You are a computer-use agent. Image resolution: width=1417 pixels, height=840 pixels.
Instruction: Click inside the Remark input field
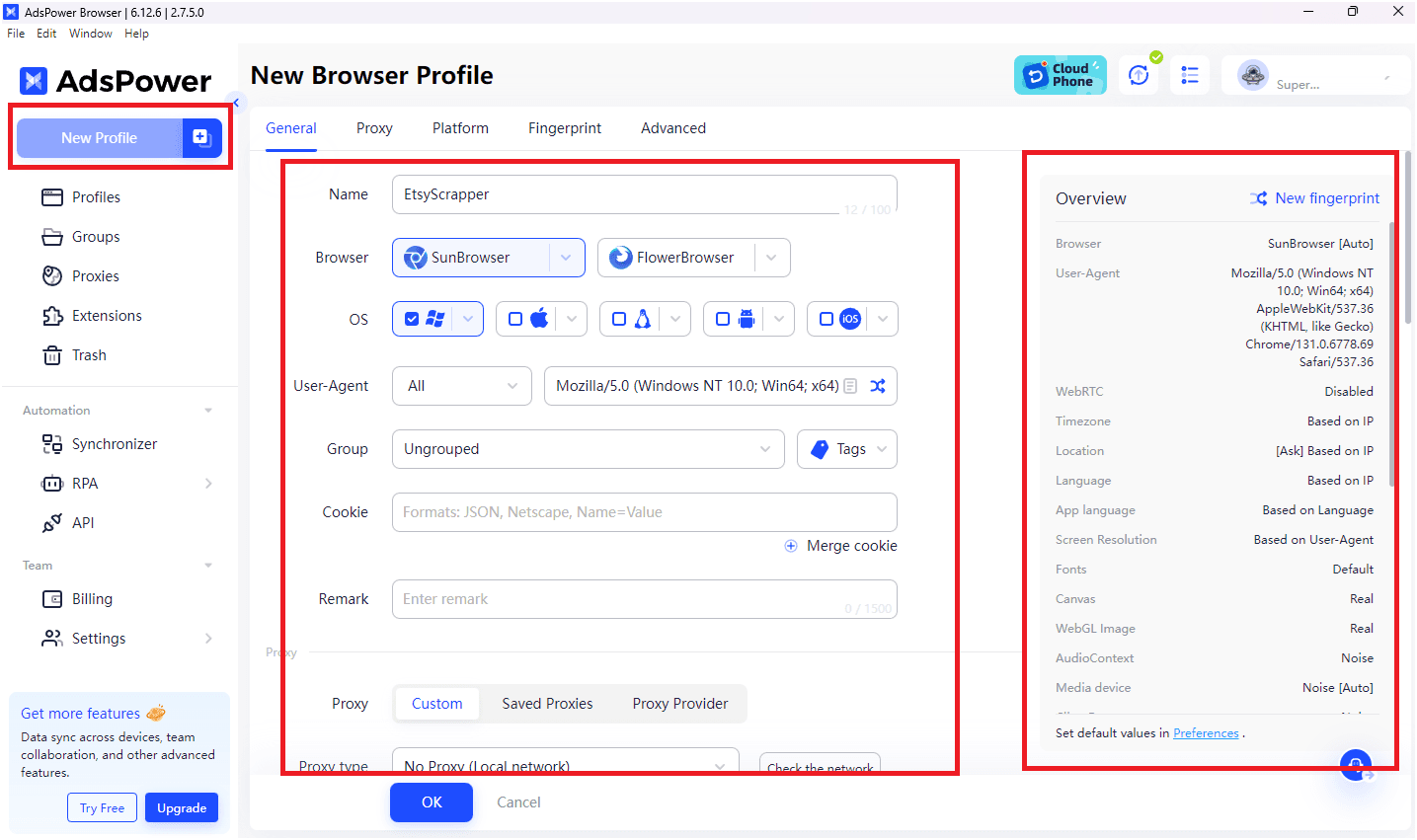(x=644, y=599)
